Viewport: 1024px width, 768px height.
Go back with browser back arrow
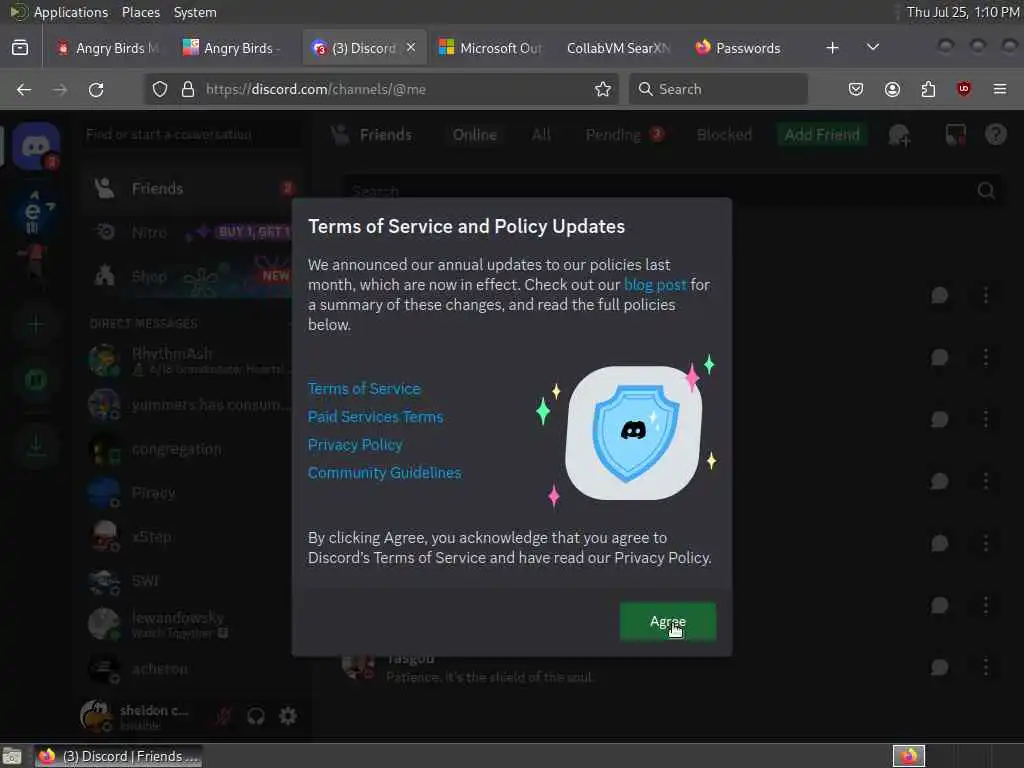(24, 89)
